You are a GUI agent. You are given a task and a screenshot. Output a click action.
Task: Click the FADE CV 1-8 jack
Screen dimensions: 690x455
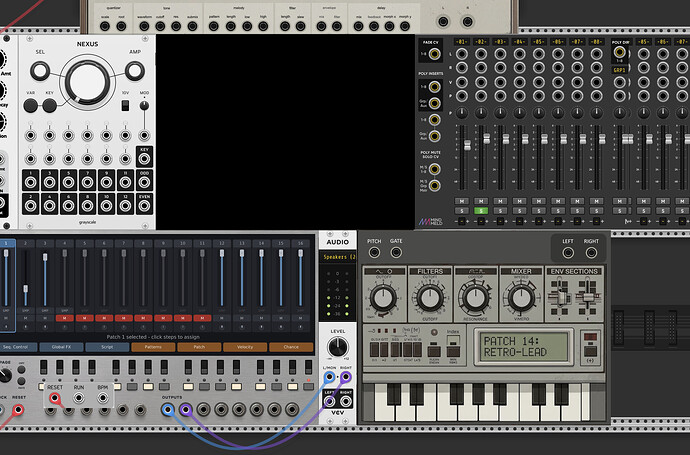point(434,54)
